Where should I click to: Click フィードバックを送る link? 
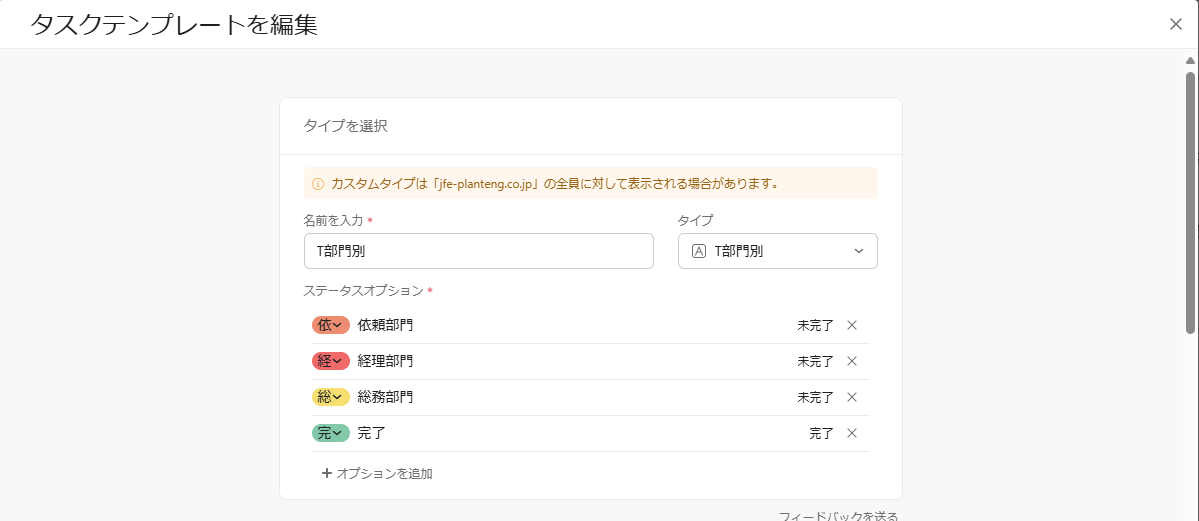tap(838, 516)
